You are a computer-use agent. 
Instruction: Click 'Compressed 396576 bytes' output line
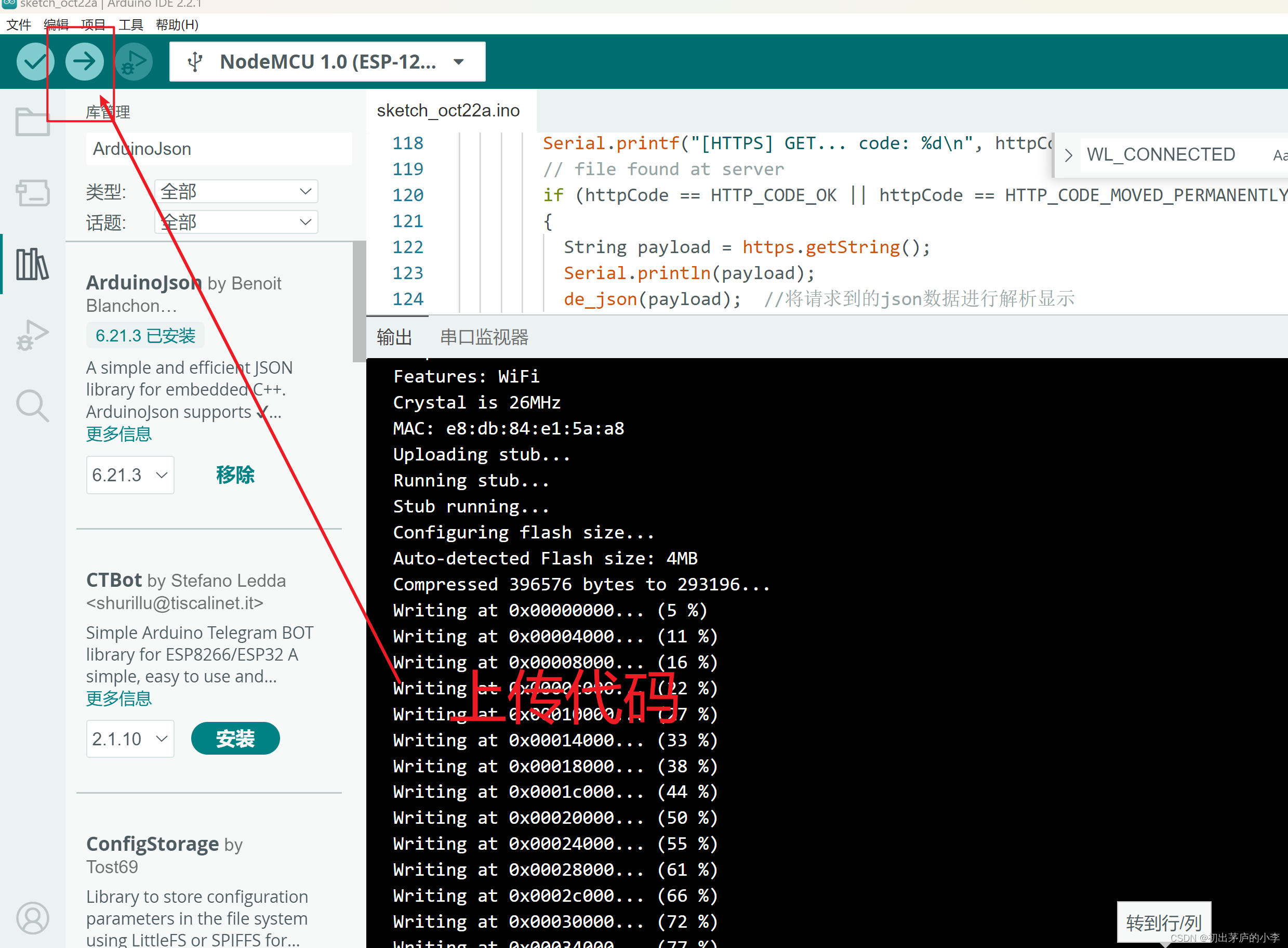581,585
